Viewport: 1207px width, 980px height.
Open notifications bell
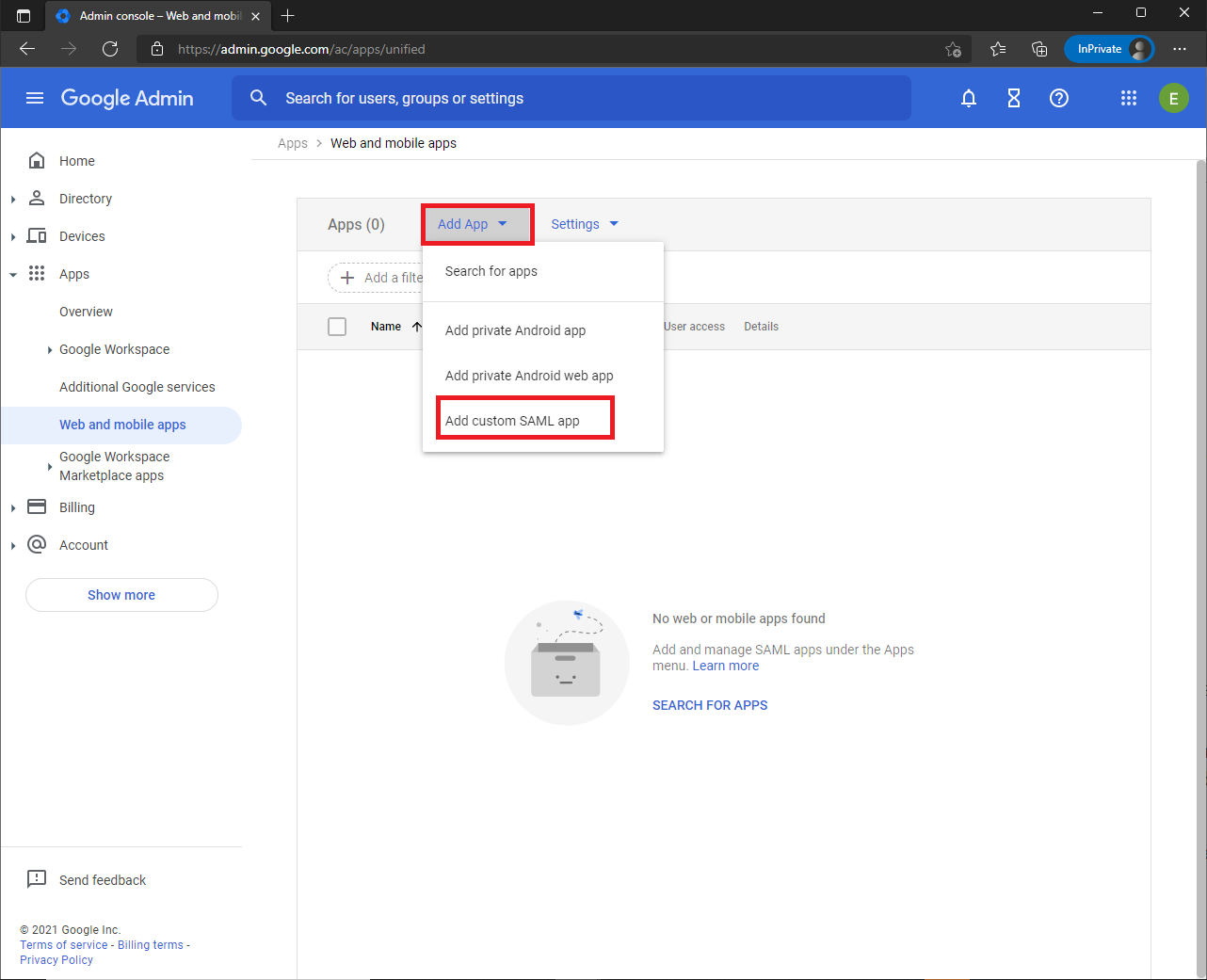[969, 98]
